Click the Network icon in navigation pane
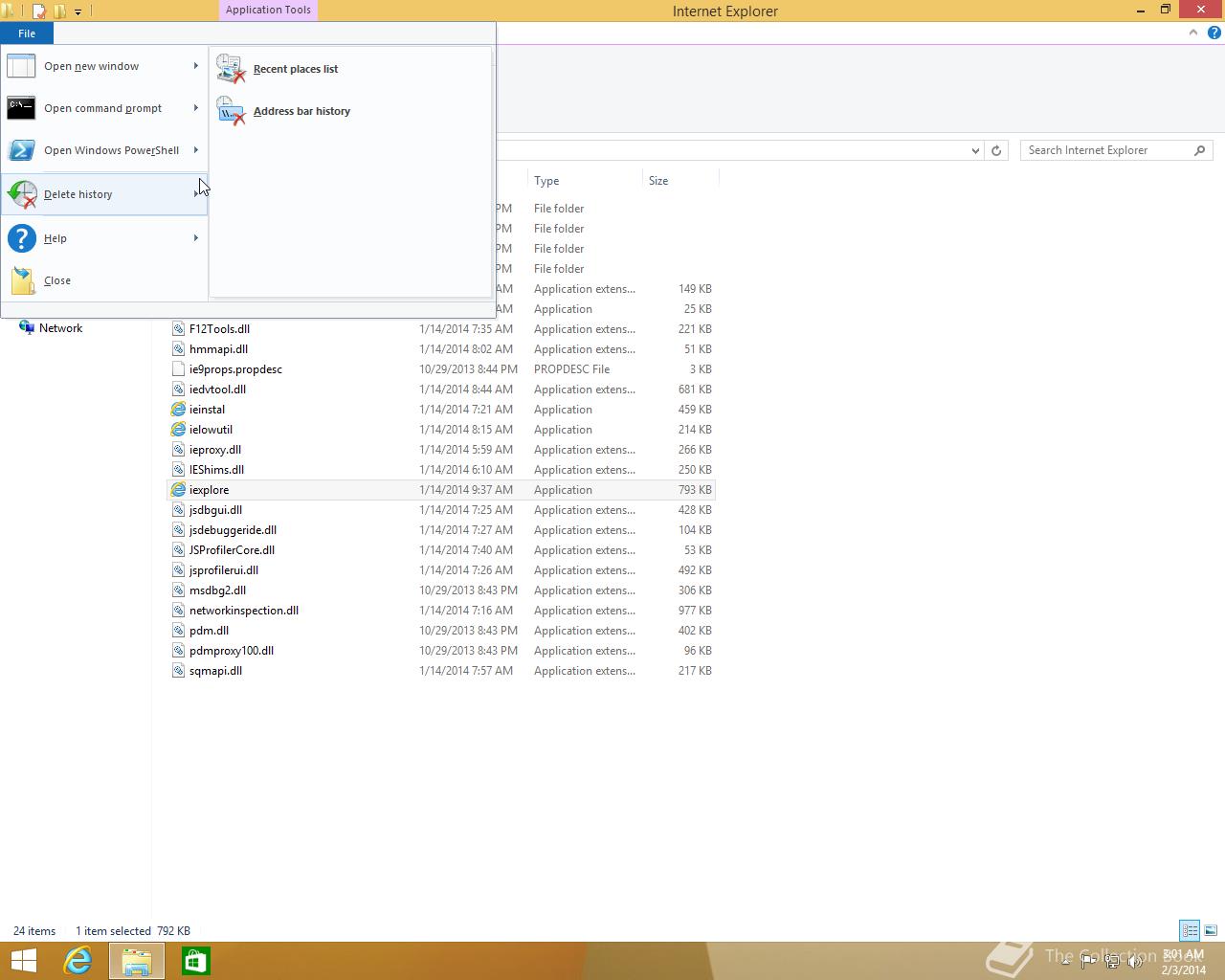The image size is (1225, 980). tap(27, 328)
